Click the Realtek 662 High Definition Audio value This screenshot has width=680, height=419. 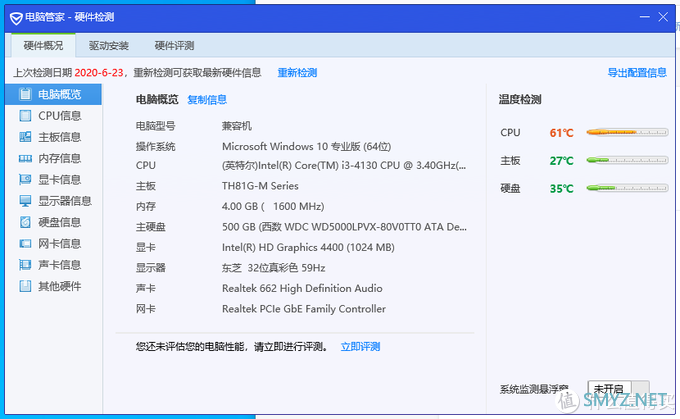(302, 288)
